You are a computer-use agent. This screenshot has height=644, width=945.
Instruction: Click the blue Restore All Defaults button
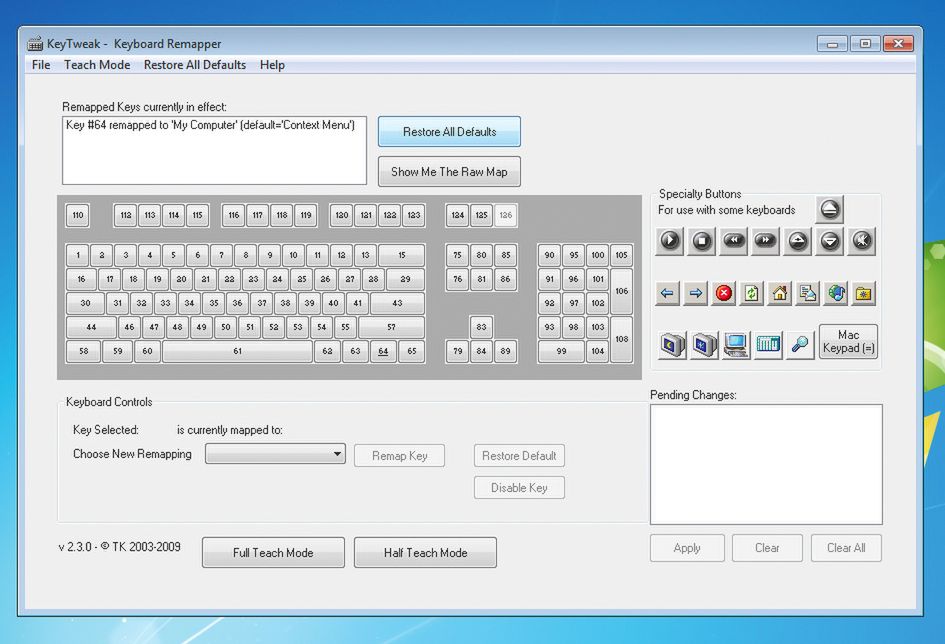point(450,132)
